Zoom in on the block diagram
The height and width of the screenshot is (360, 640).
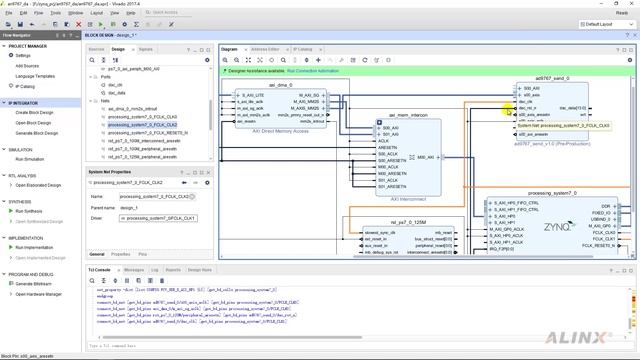point(225,60)
